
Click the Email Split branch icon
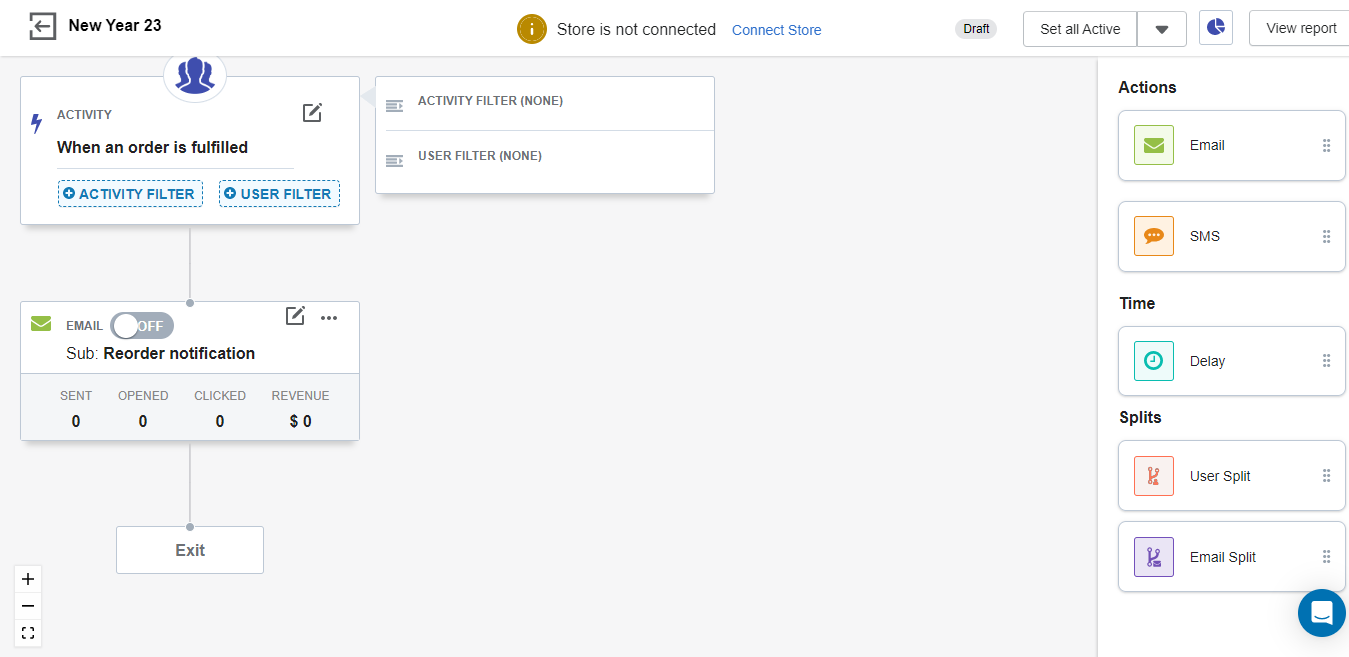(x=1154, y=557)
